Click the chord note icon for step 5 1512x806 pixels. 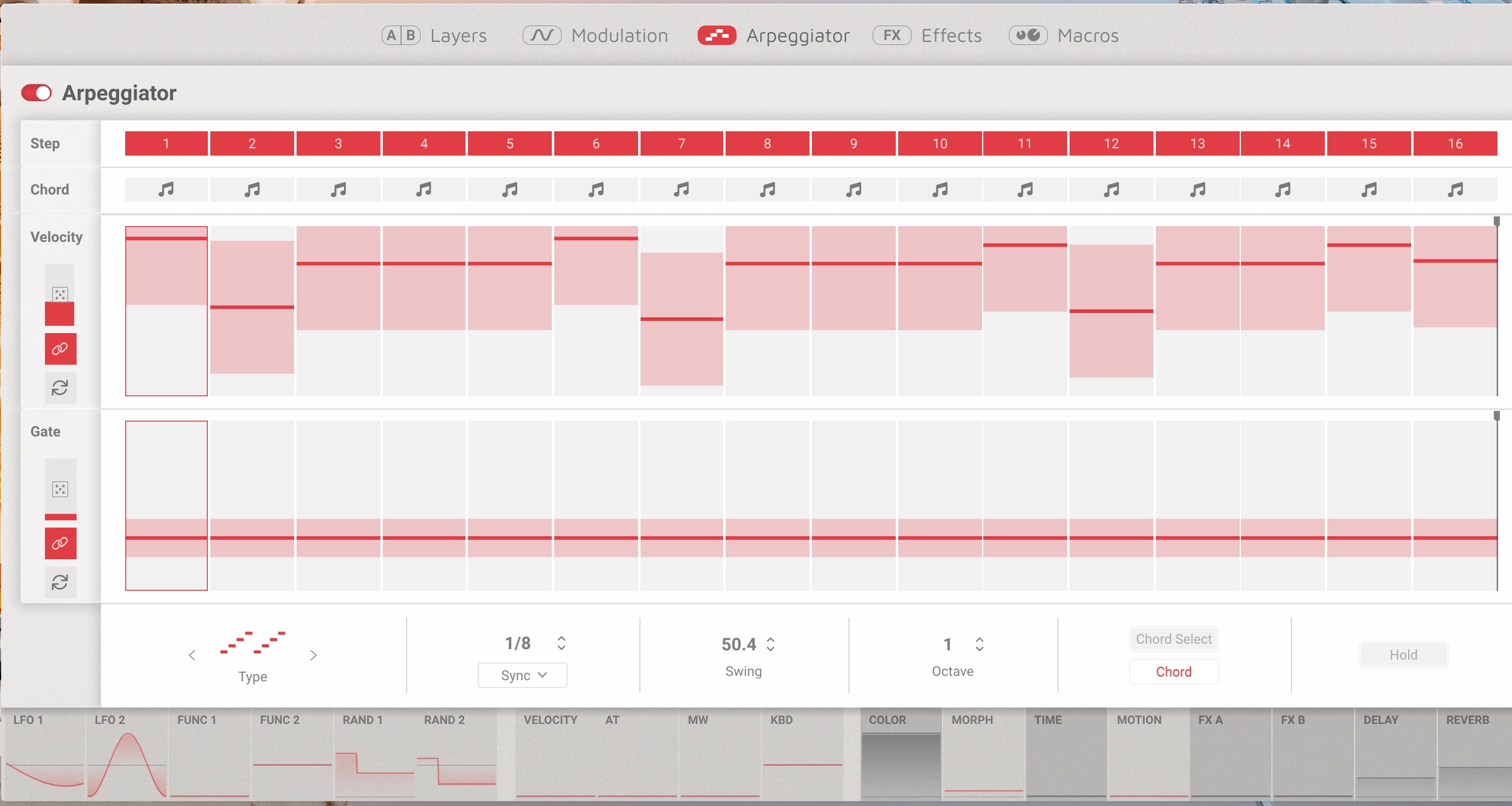click(x=510, y=190)
